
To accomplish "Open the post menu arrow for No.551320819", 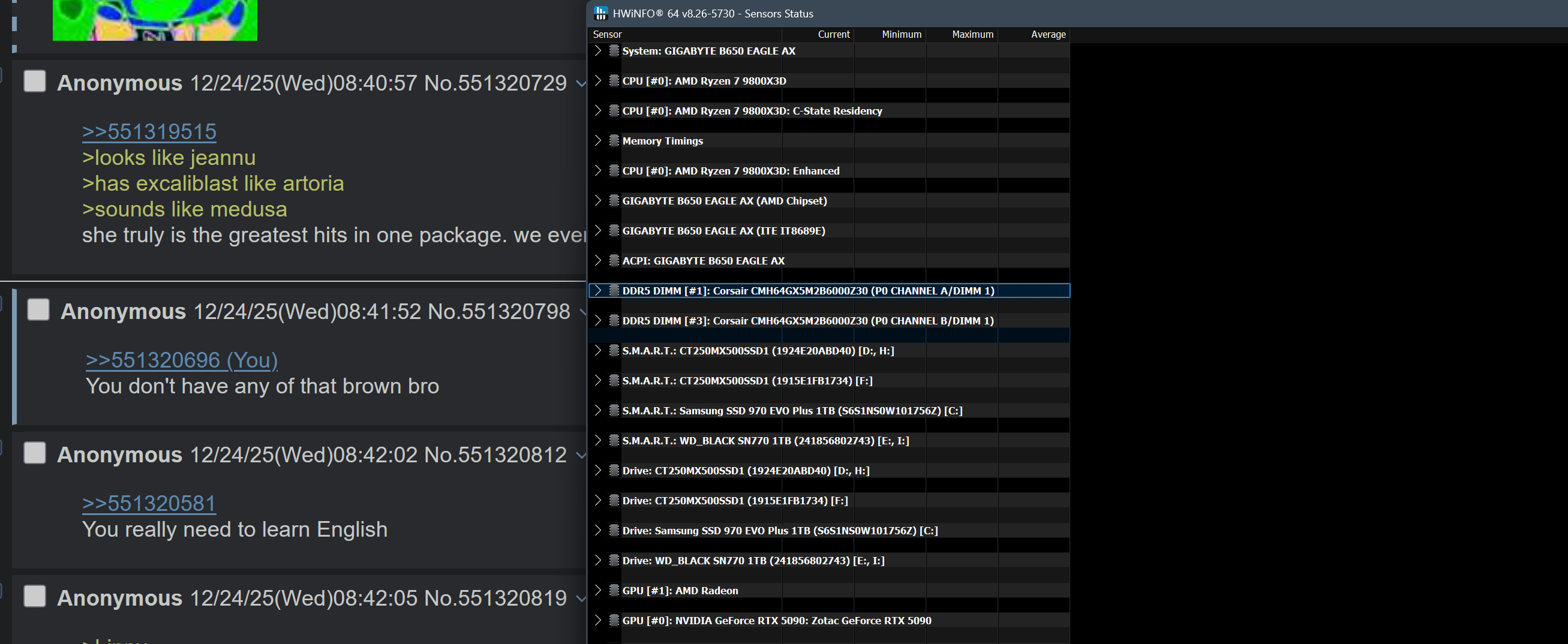I will (581, 598).
